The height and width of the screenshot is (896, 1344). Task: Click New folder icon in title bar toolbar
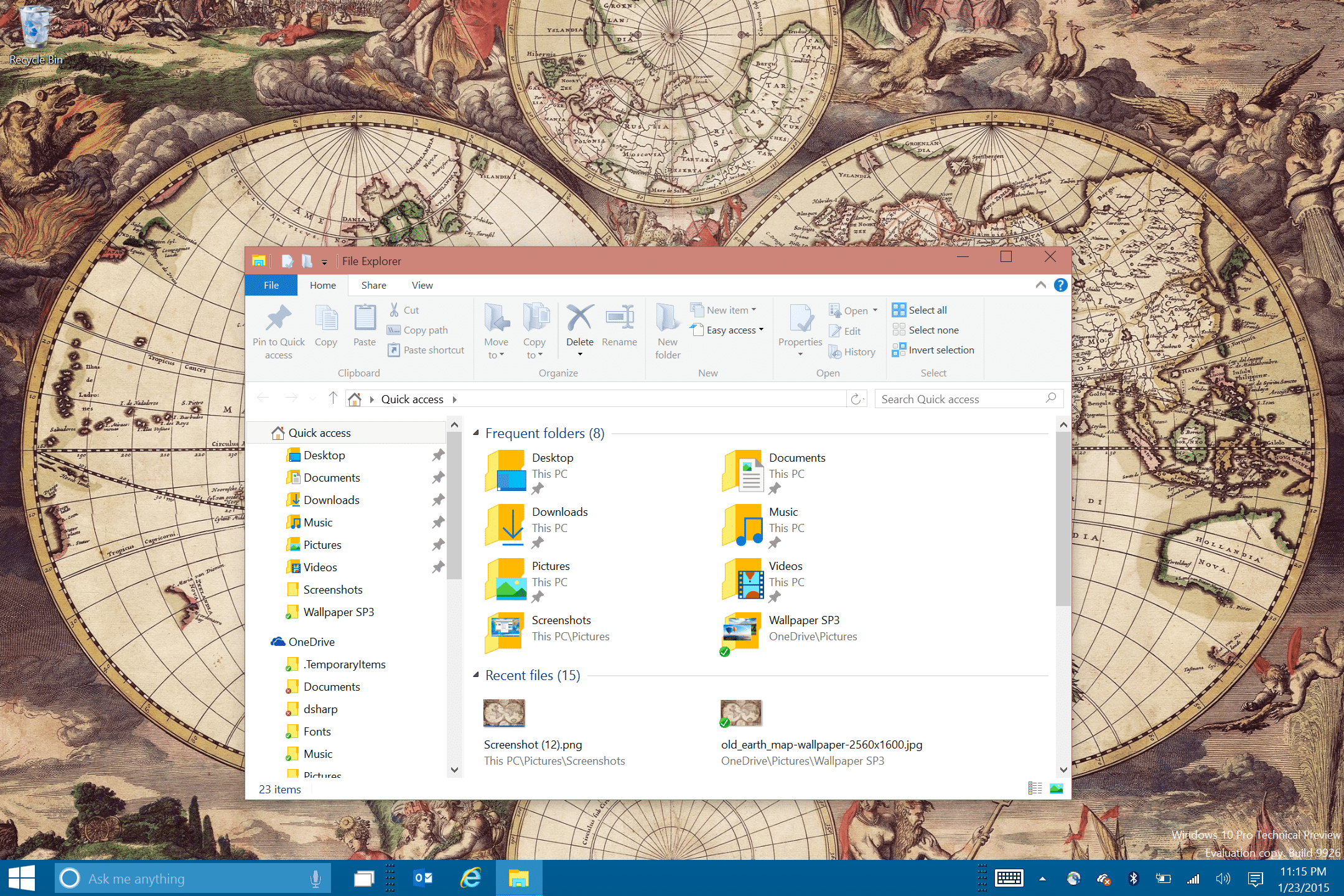[x=307, y=261]
